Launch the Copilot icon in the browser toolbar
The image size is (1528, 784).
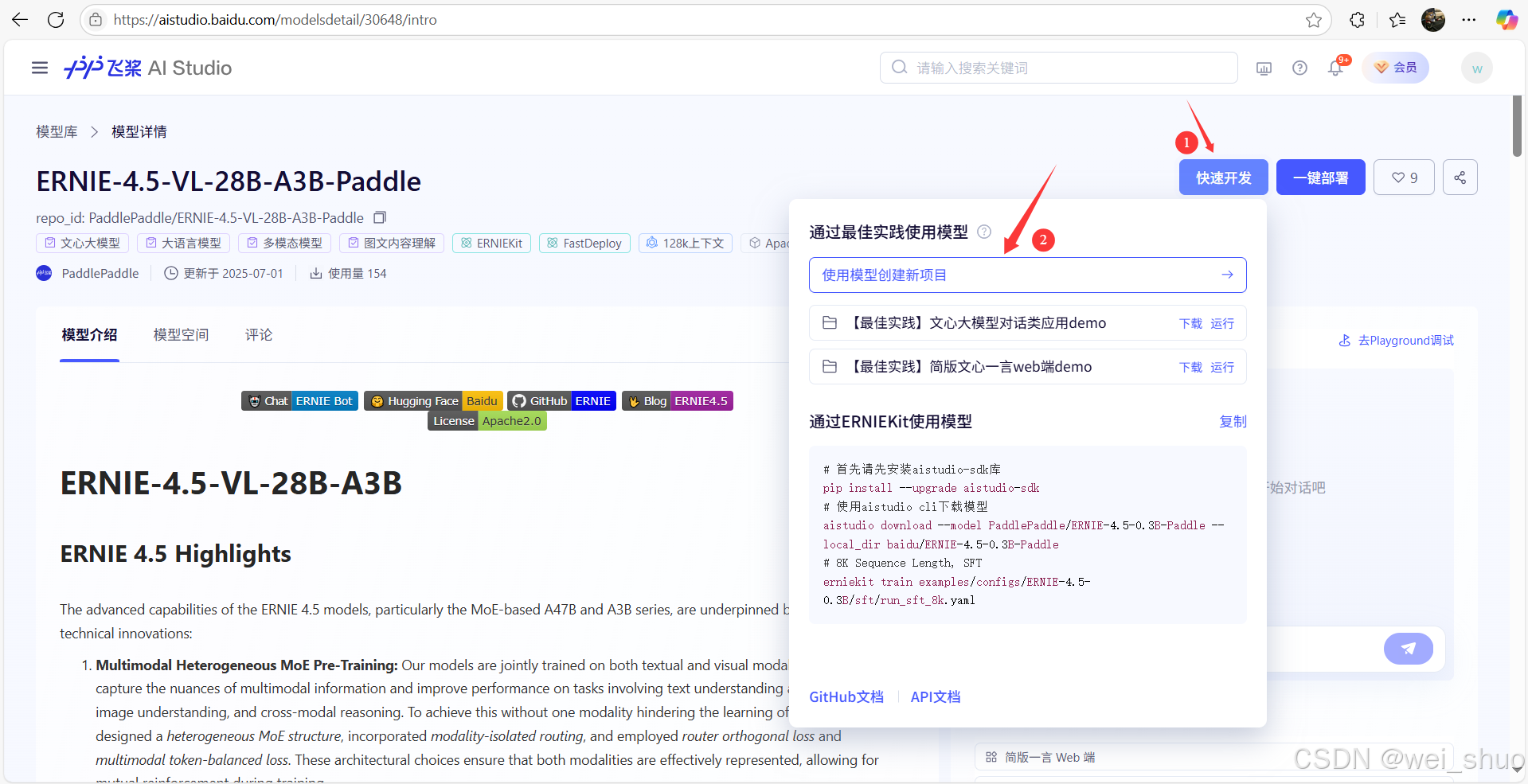[x=1507, y=20]
